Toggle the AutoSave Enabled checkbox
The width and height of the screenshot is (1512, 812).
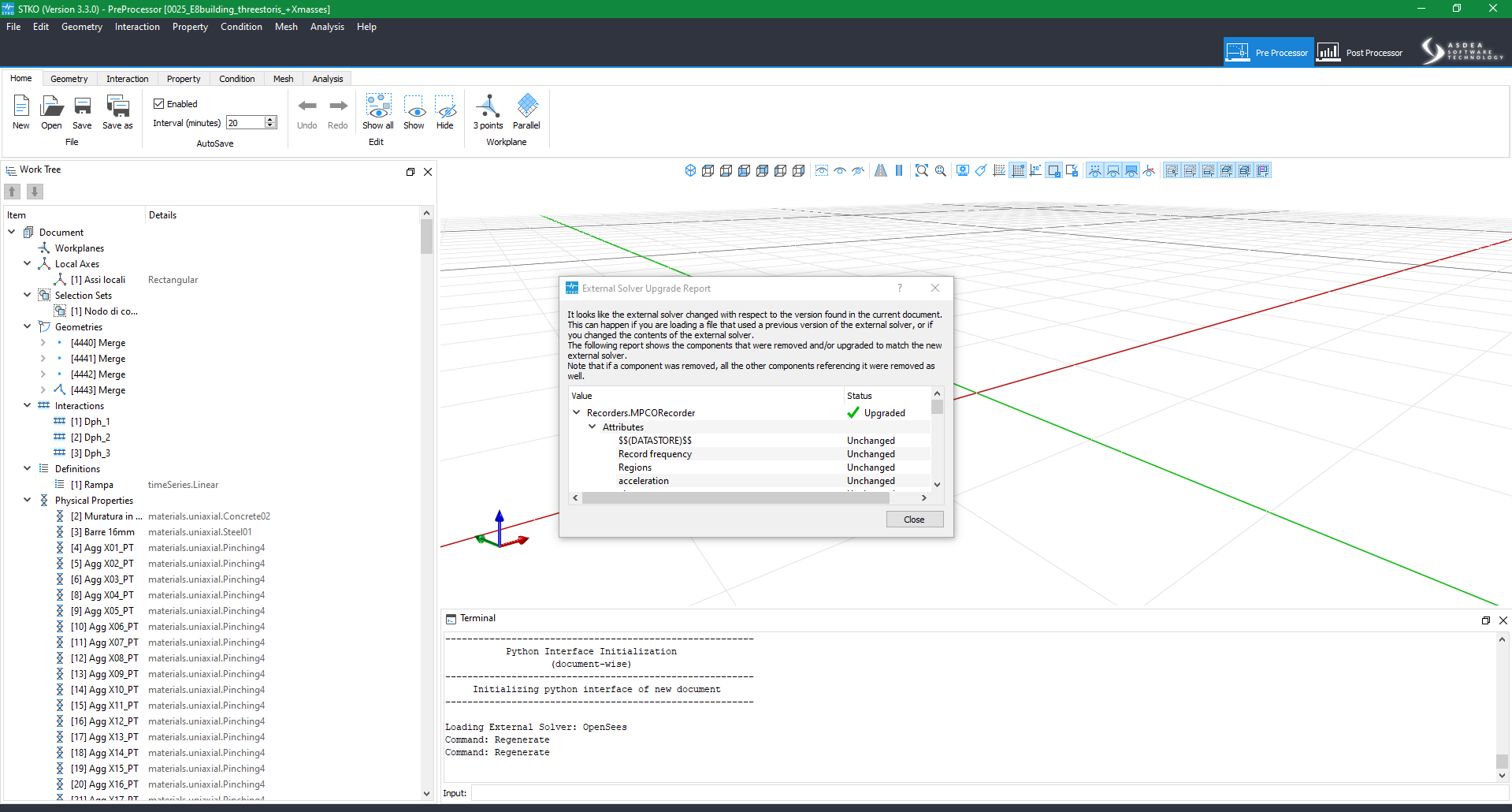click(158, 104)
